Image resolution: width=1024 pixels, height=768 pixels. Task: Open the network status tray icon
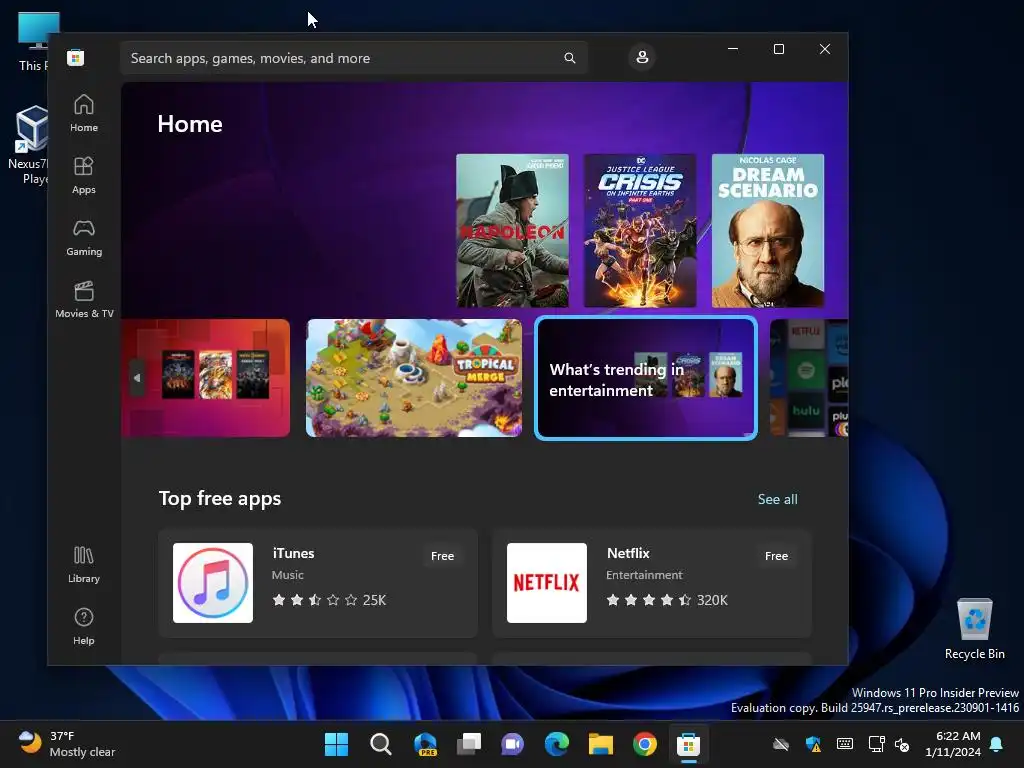pos(876,744)
